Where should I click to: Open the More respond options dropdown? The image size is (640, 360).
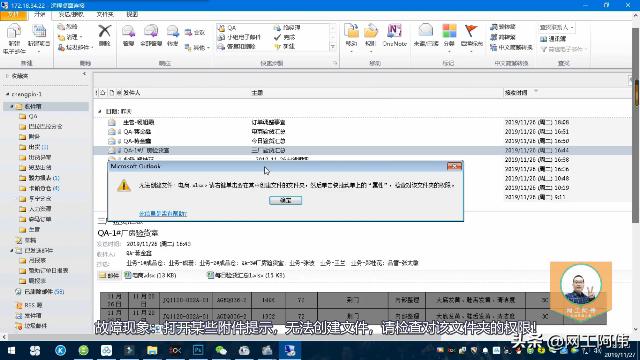197,48
